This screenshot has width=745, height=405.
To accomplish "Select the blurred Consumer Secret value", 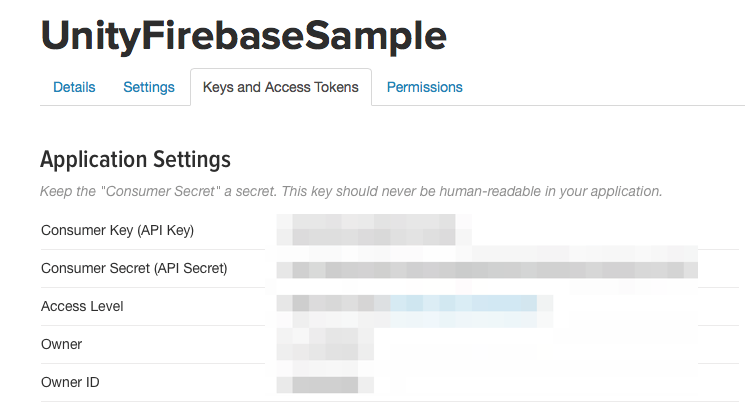I will 486,268.
